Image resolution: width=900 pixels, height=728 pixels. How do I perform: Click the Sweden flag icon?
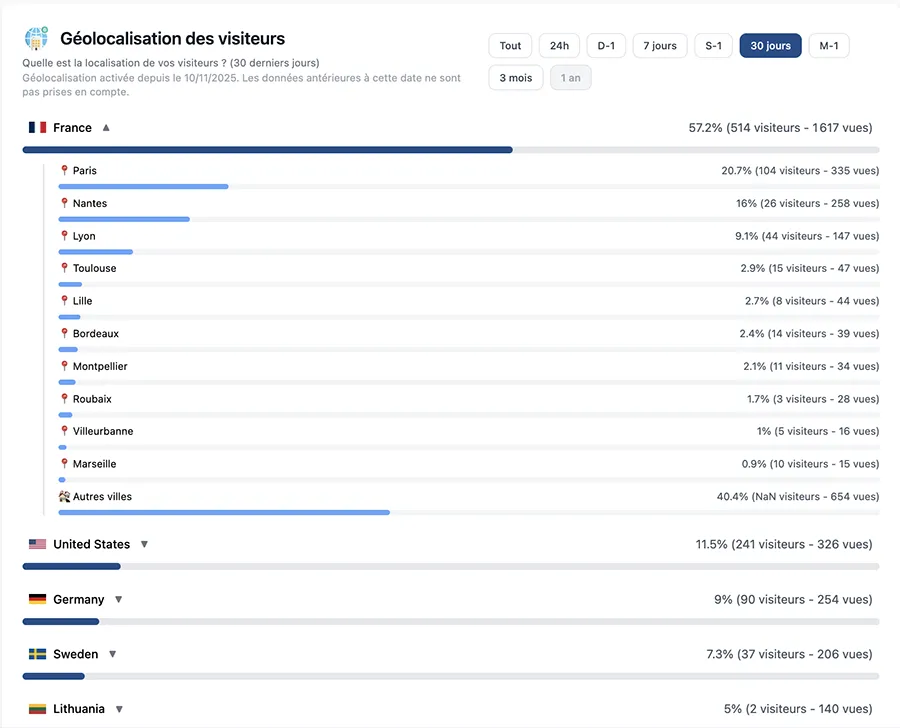tap(38, 655)
